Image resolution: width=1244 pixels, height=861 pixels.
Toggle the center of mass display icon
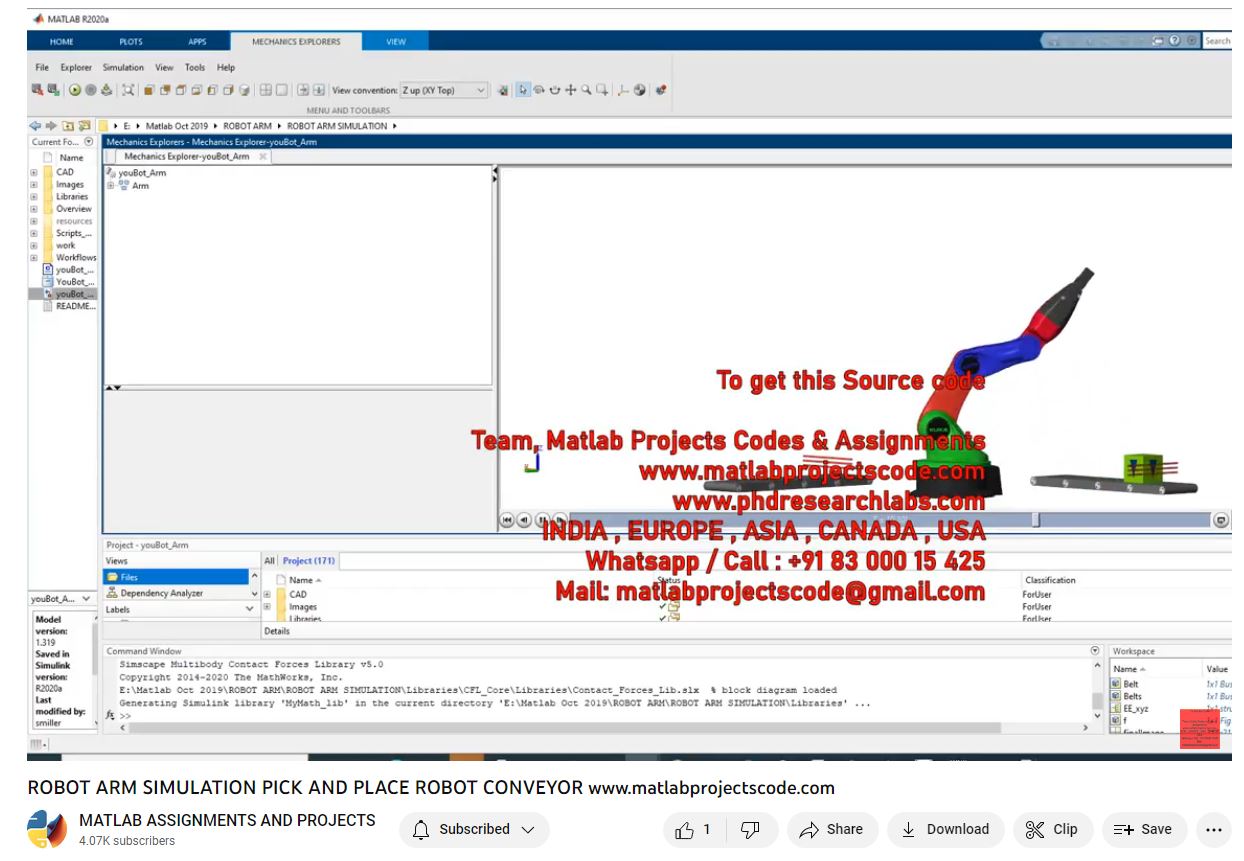pyautogui.click(x=640, y=90)
